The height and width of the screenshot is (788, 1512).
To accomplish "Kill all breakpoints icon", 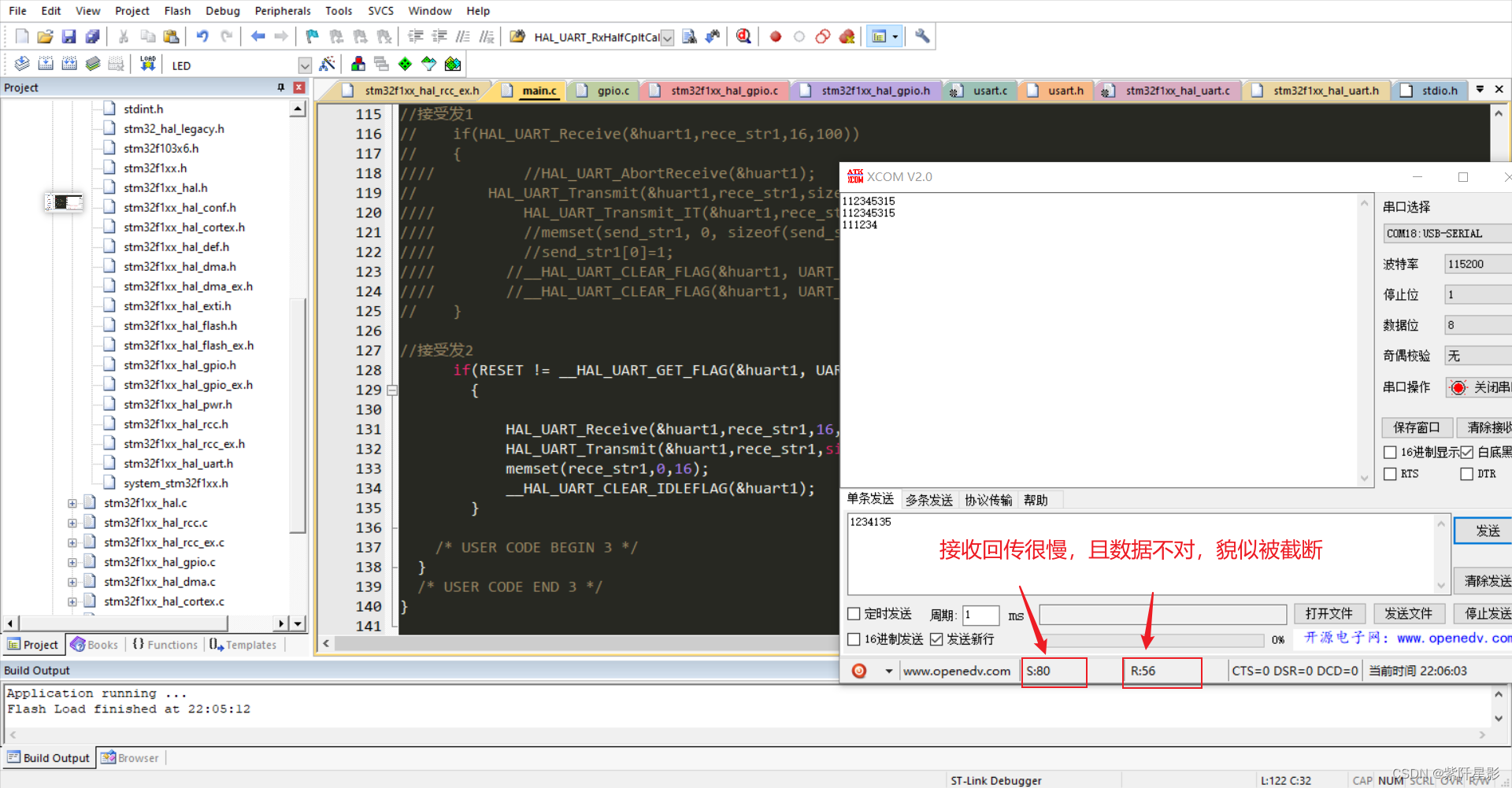I will click(x=847, y=36).
